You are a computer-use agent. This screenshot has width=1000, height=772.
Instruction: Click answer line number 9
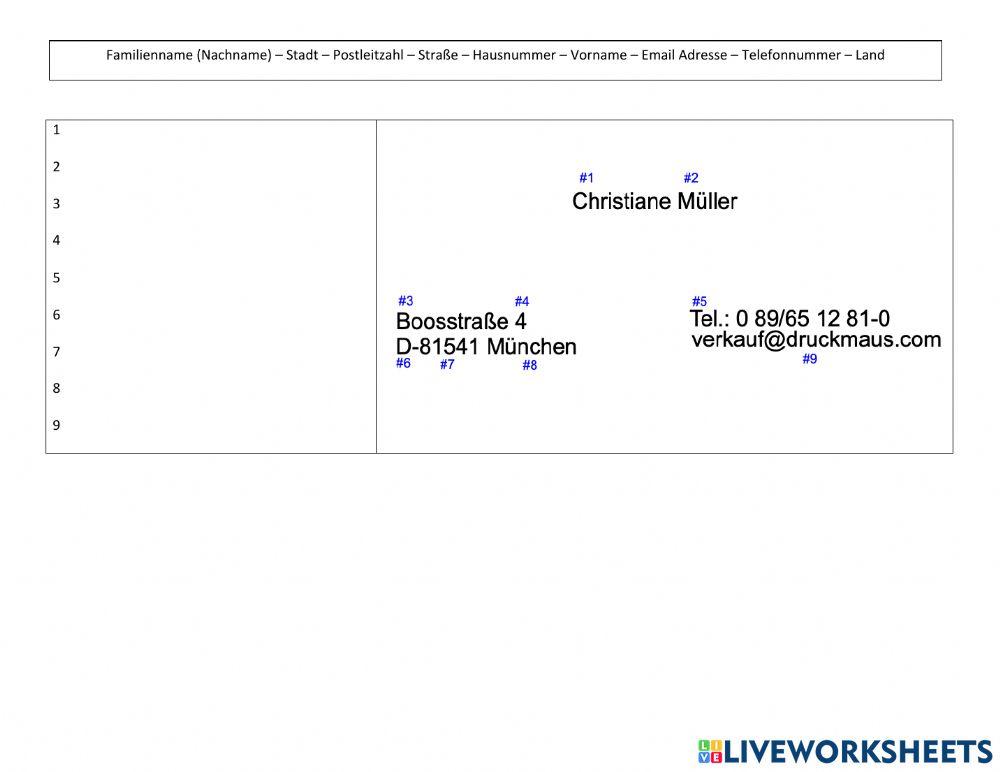point(210,425)
